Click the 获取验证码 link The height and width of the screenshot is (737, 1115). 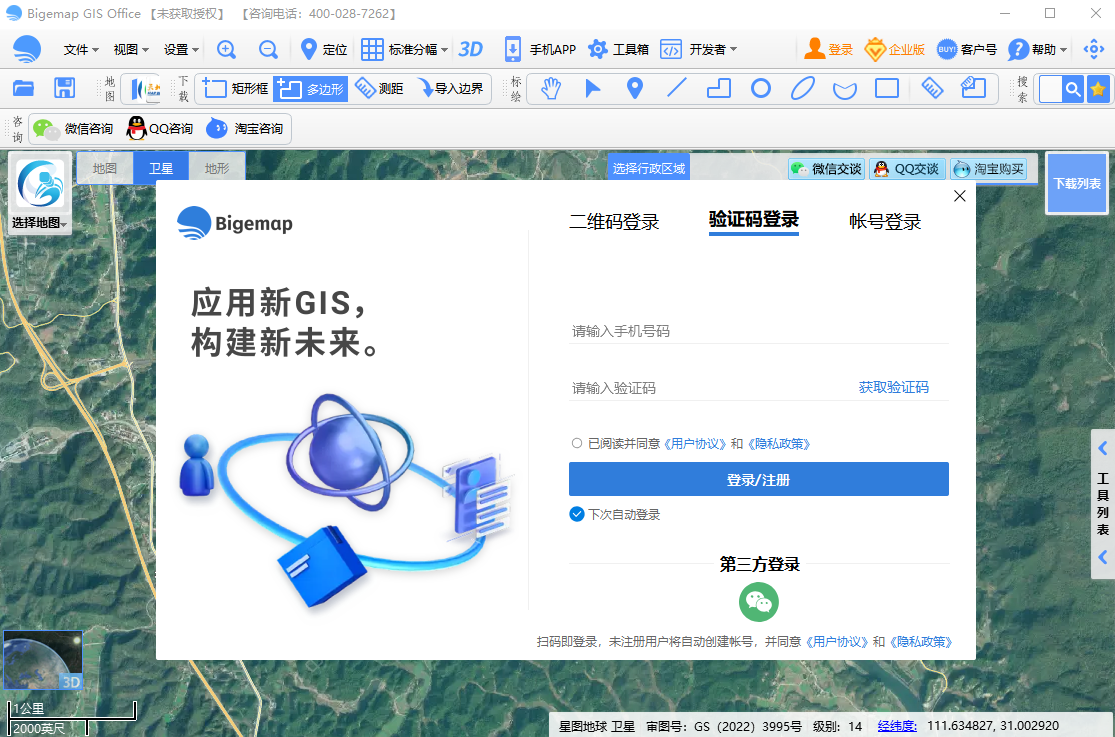coord(893,387)
